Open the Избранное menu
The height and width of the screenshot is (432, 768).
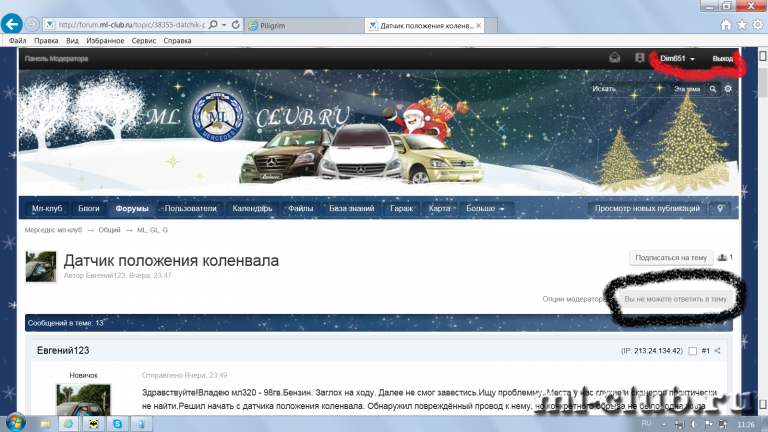click(x=105, y=41)
